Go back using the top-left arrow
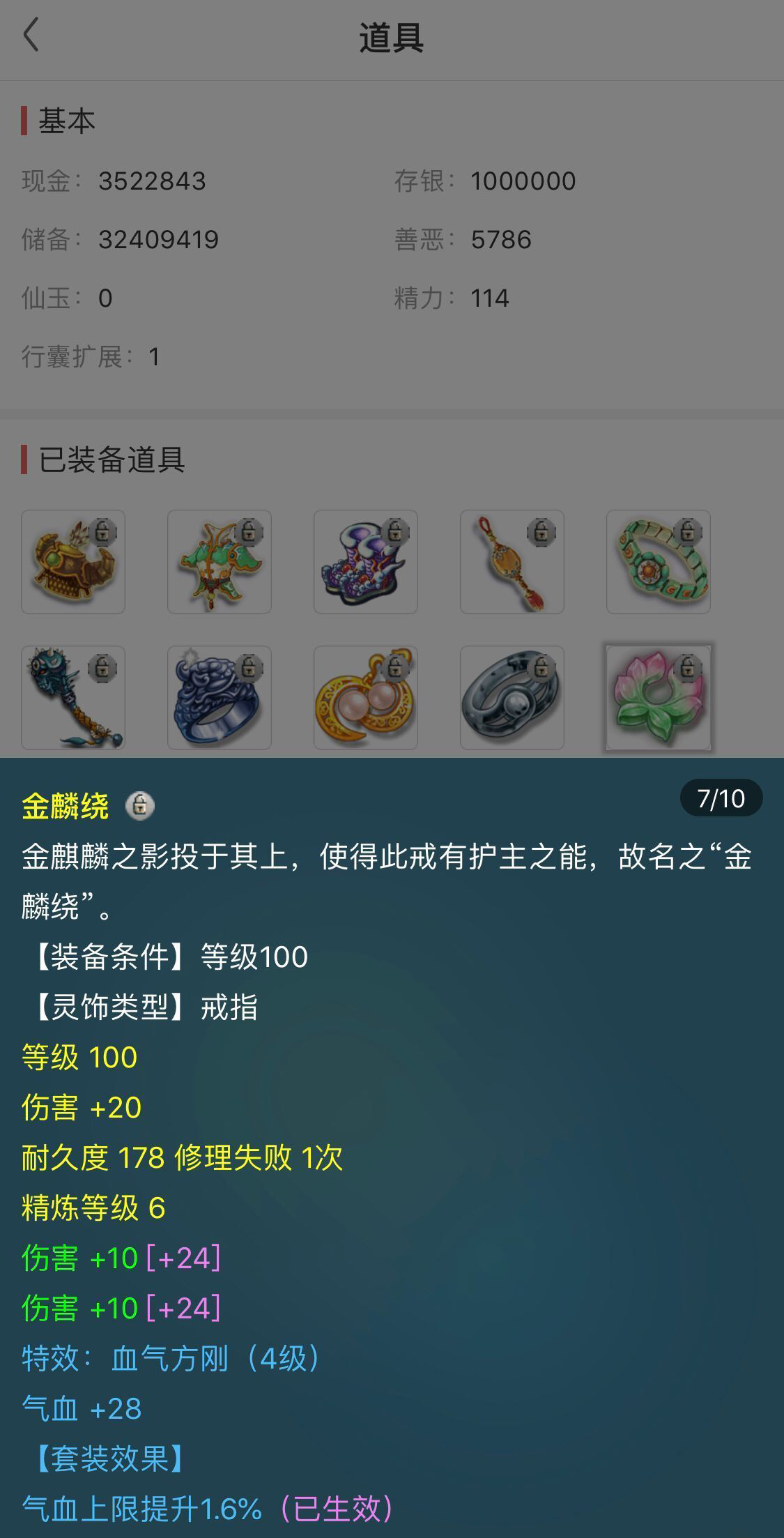784x1538 pixels. [31, 36]
